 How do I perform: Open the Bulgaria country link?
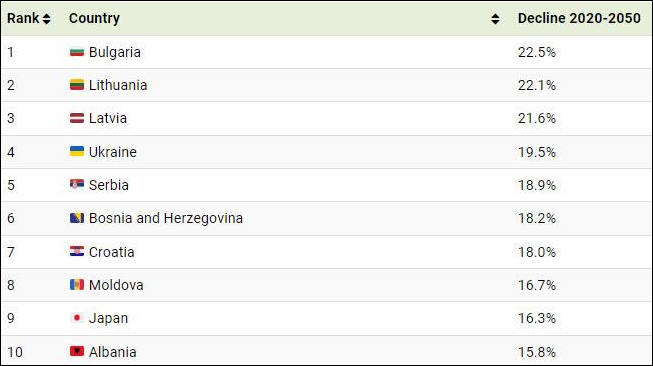[115, 52]
